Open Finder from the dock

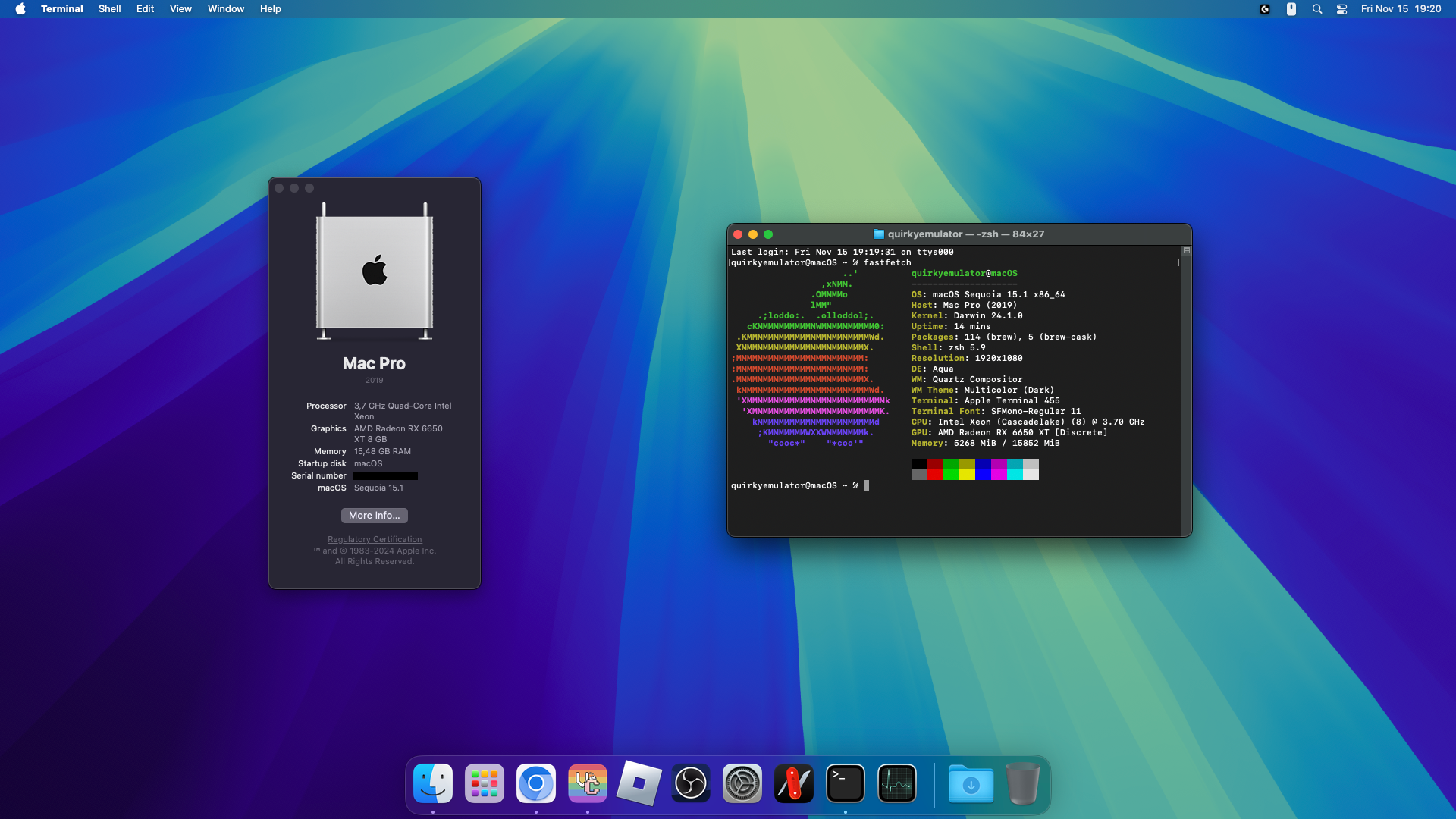[433, 783]
